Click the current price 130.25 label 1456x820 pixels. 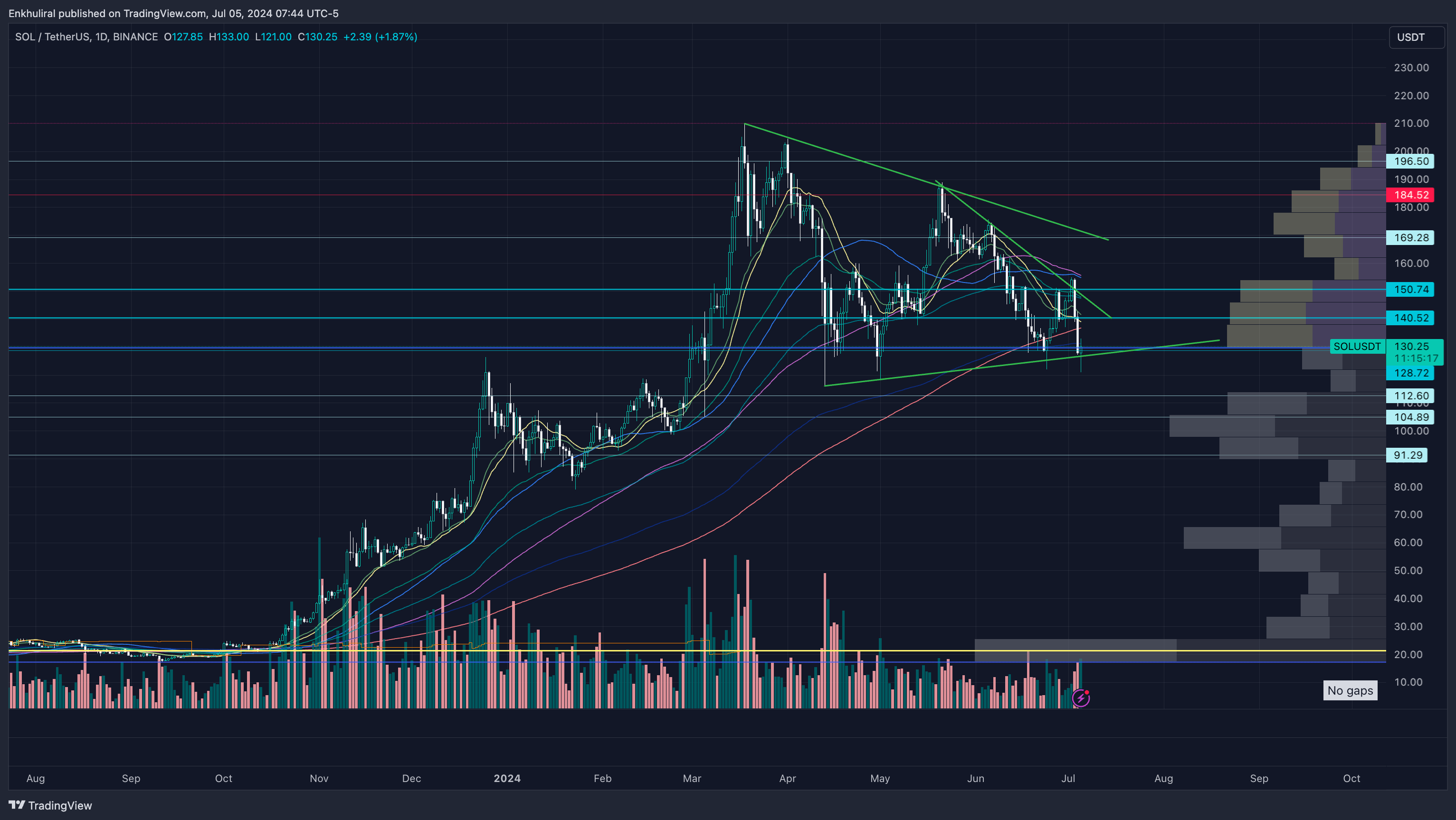pos(1411,346)
